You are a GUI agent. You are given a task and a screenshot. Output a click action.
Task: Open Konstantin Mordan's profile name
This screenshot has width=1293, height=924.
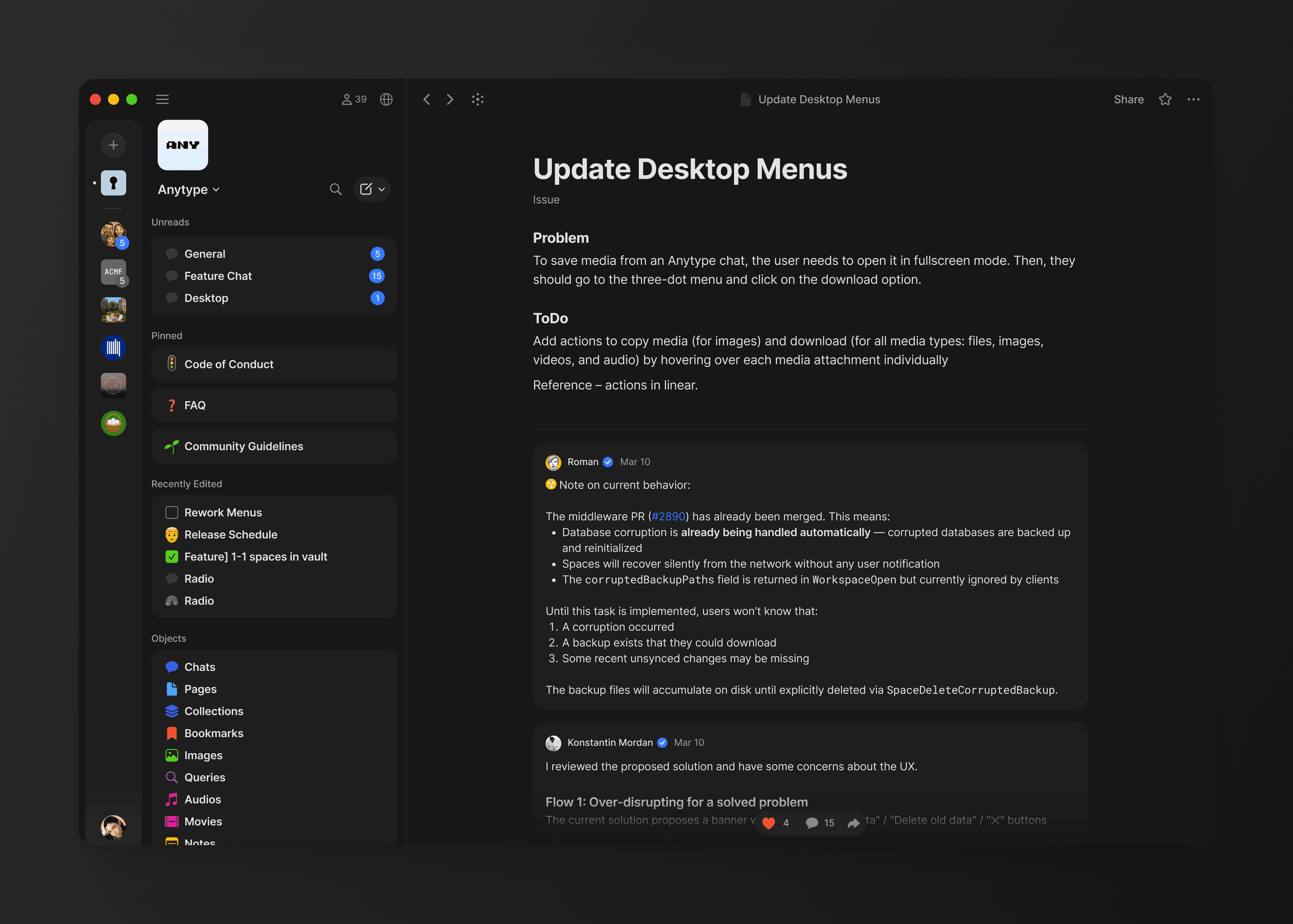point(610,743)
